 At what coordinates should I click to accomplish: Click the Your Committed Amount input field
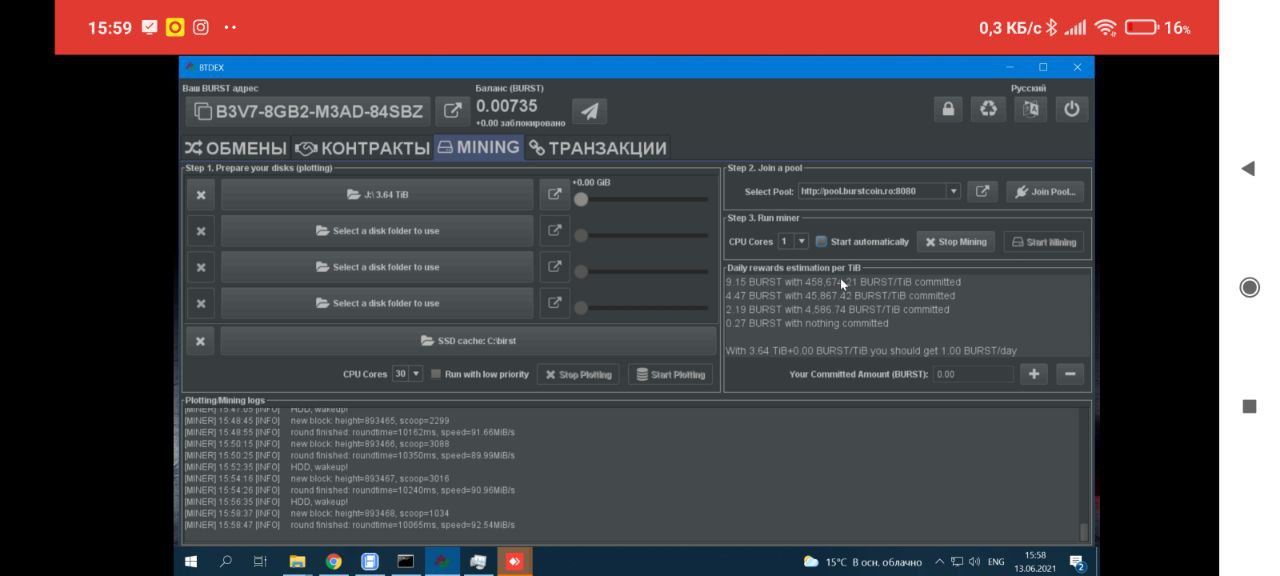[x=973, y=374]
